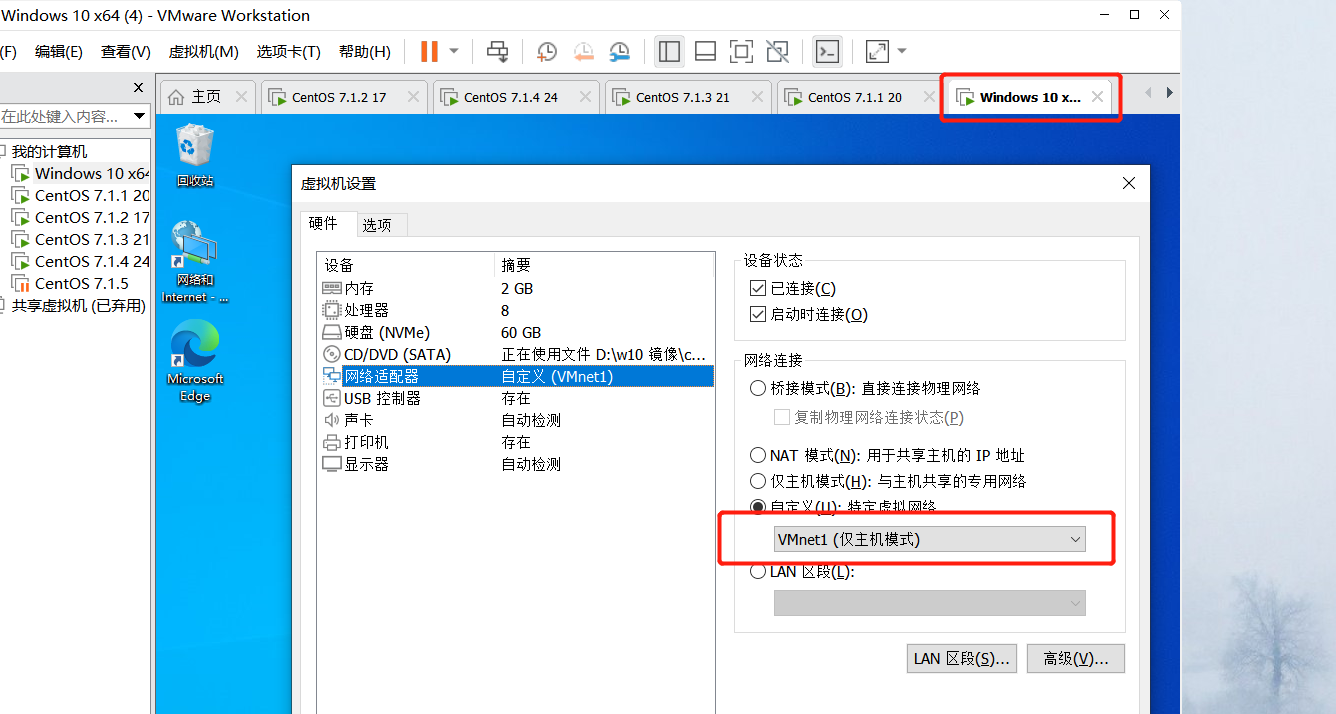Click the orange Suspend/pause VM button
The height and width of the screenshot is (714, 1336).
coord(429,51)
